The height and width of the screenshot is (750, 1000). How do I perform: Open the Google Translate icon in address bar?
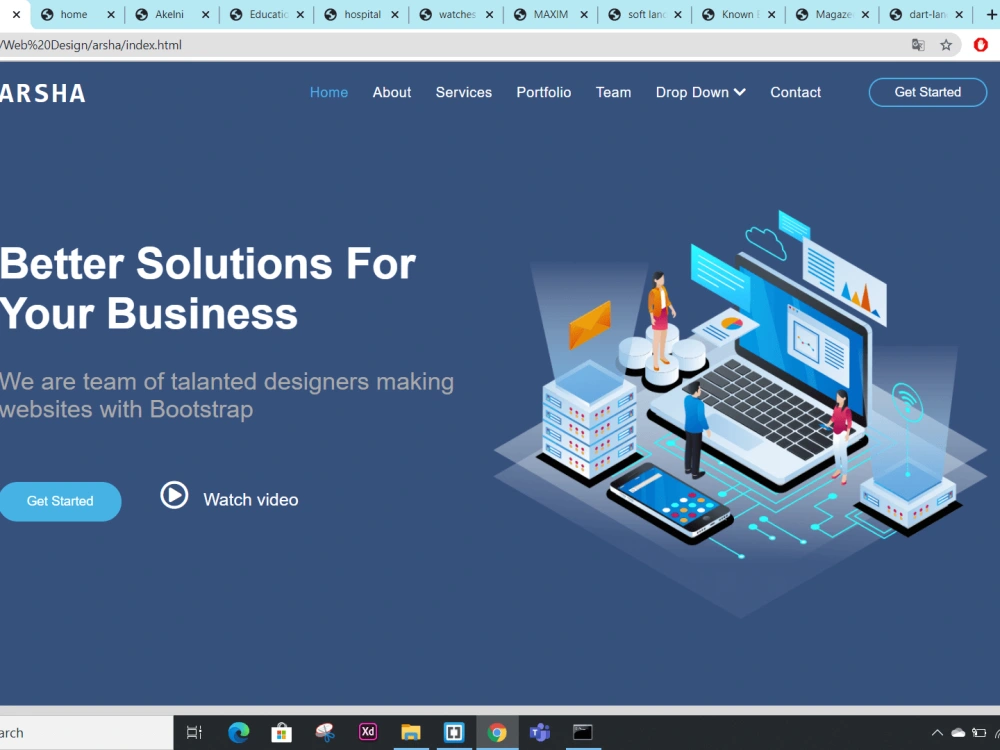click(x=918, y=45)
